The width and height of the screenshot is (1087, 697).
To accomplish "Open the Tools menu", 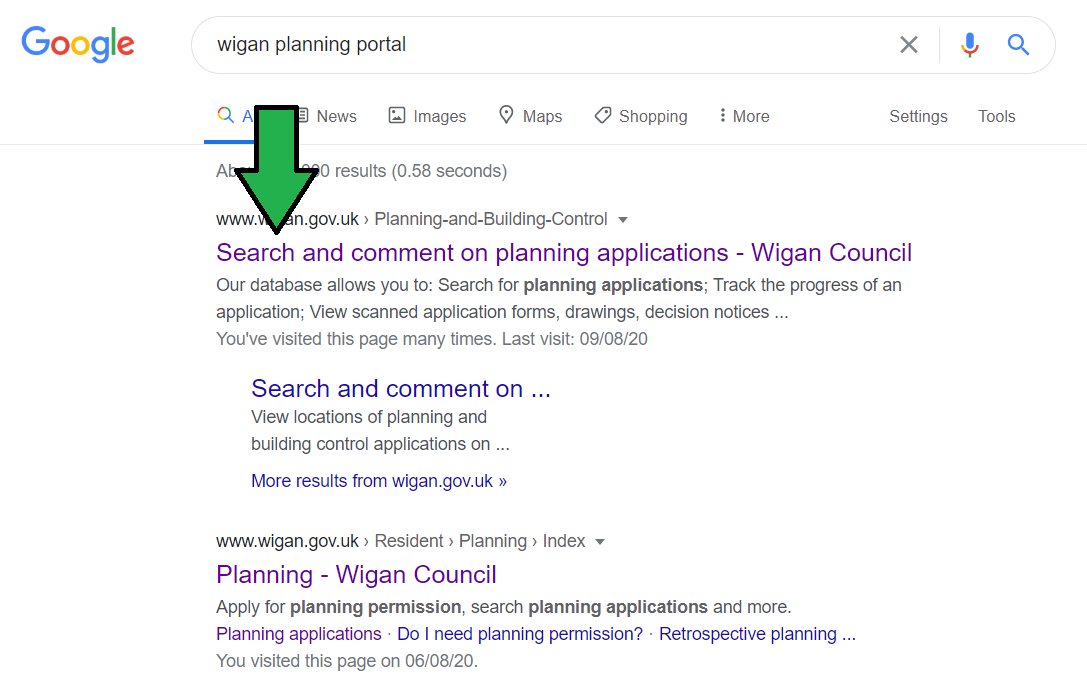I will (996, 116).
